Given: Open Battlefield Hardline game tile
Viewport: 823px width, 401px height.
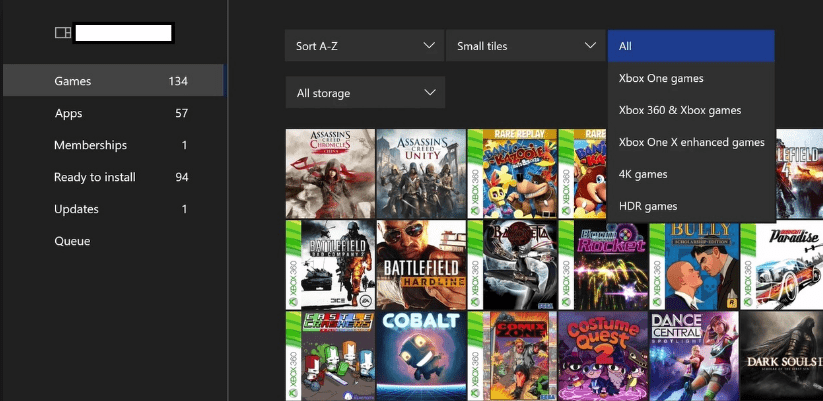Looking at the screenshot, I should tap(421, 265).
